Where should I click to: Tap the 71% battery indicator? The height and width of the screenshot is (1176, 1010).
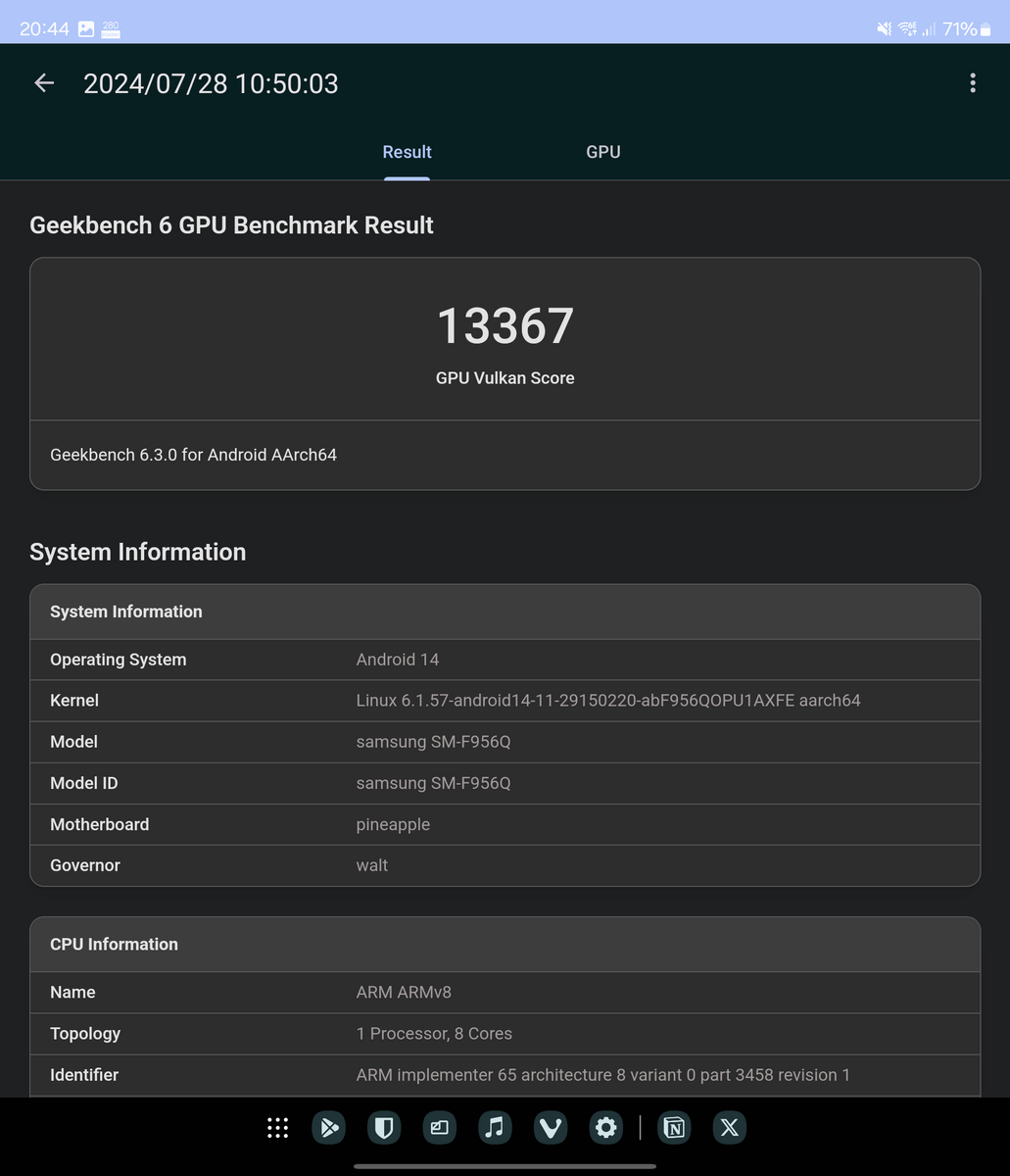coord(967,29)
